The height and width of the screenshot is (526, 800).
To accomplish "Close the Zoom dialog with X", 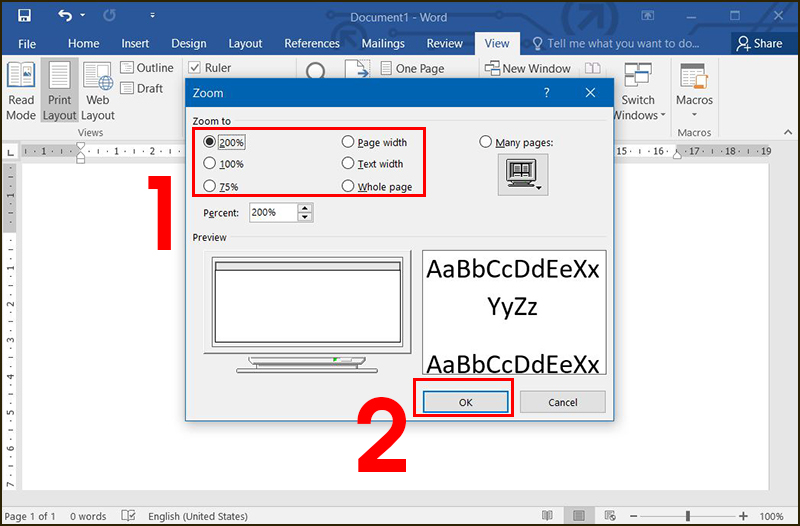I will pos(590,92).
